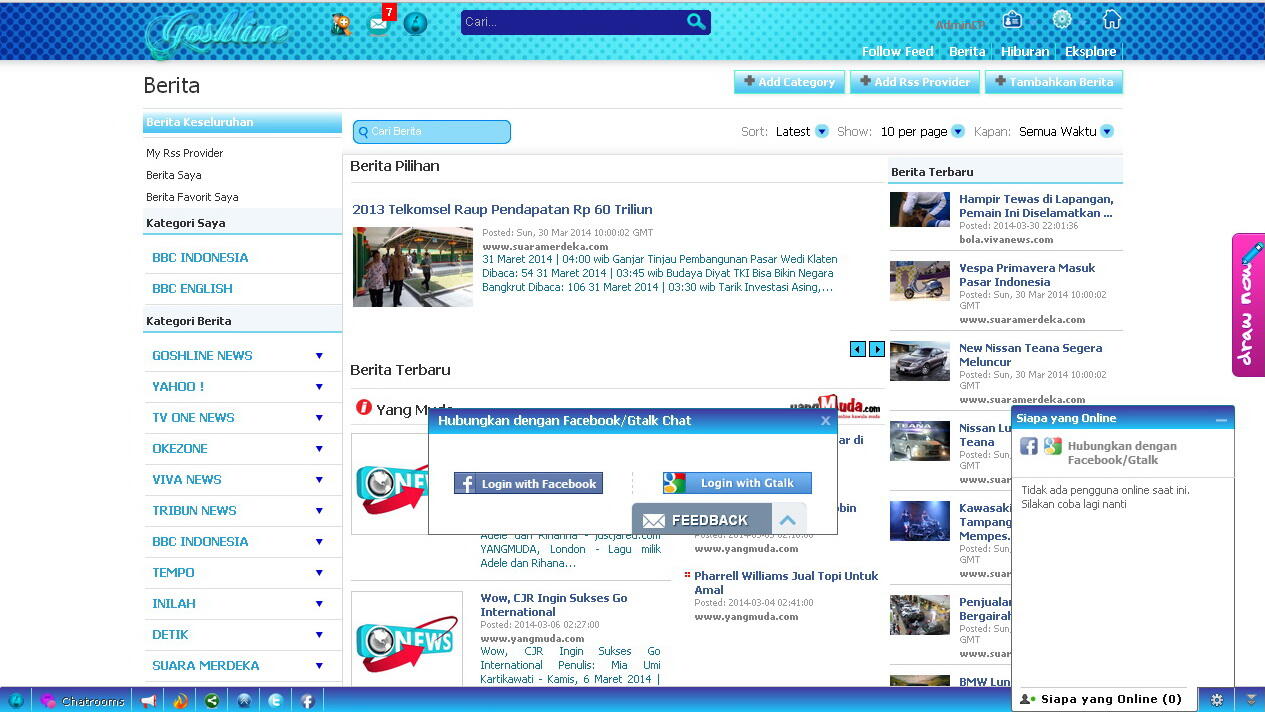Open Chatrooms in the bottom bar

82,701
